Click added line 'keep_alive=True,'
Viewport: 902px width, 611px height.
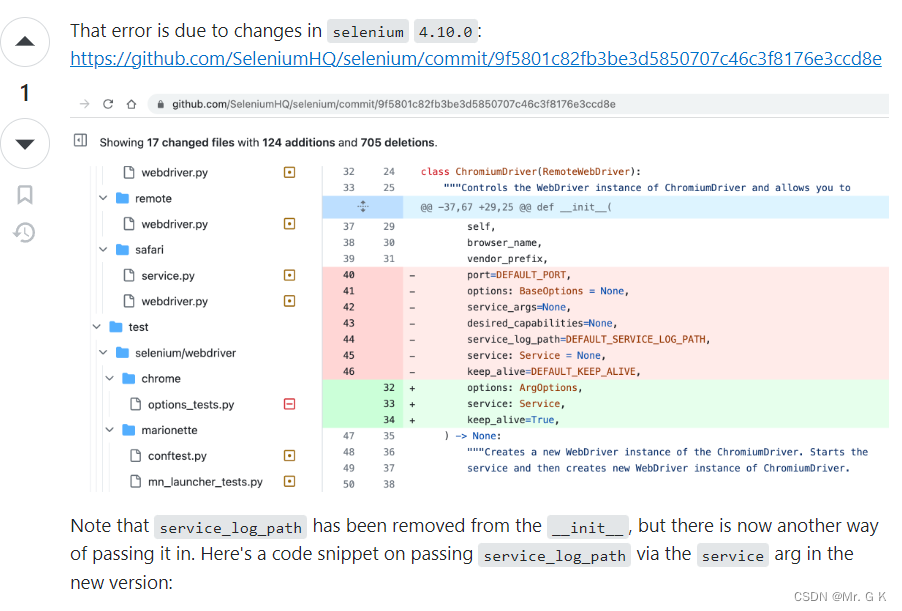513,420
